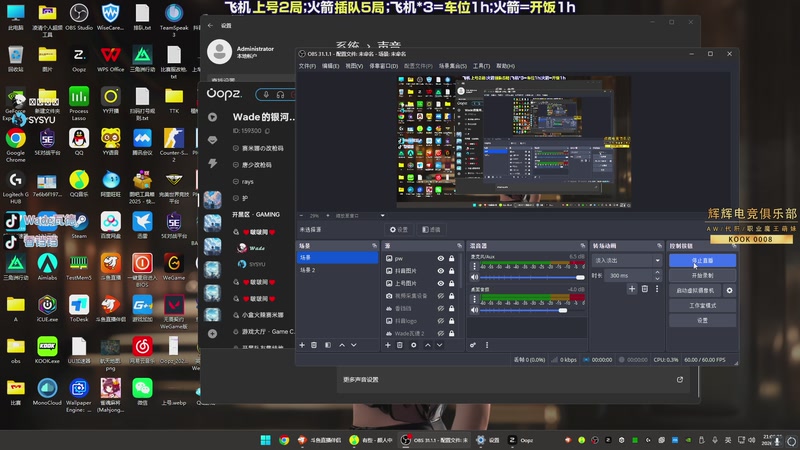
Task: Click the microphone icon in Oopz header
Action: (x=266, y=94)
